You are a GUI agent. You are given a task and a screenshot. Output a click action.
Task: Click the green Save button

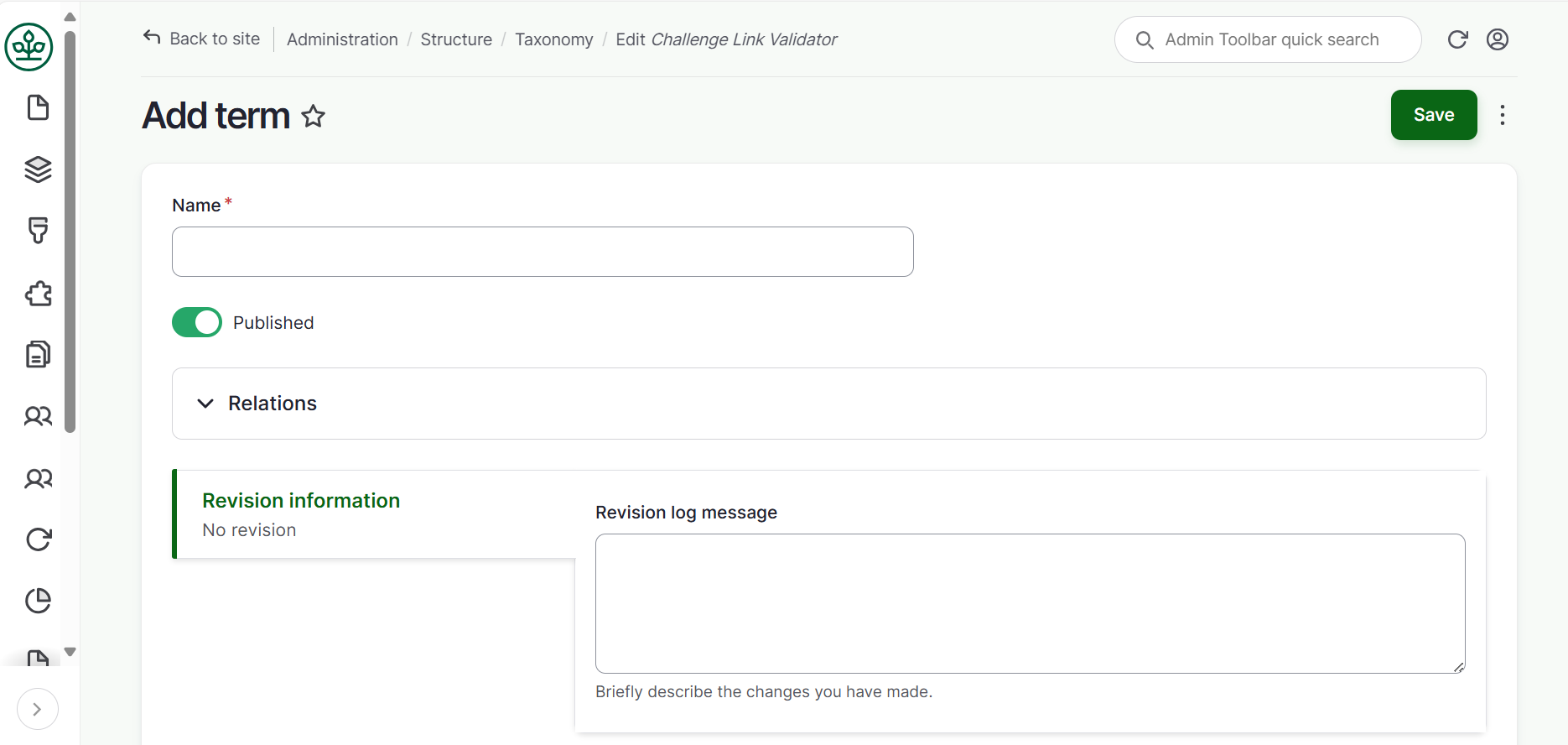(1433, 115)
